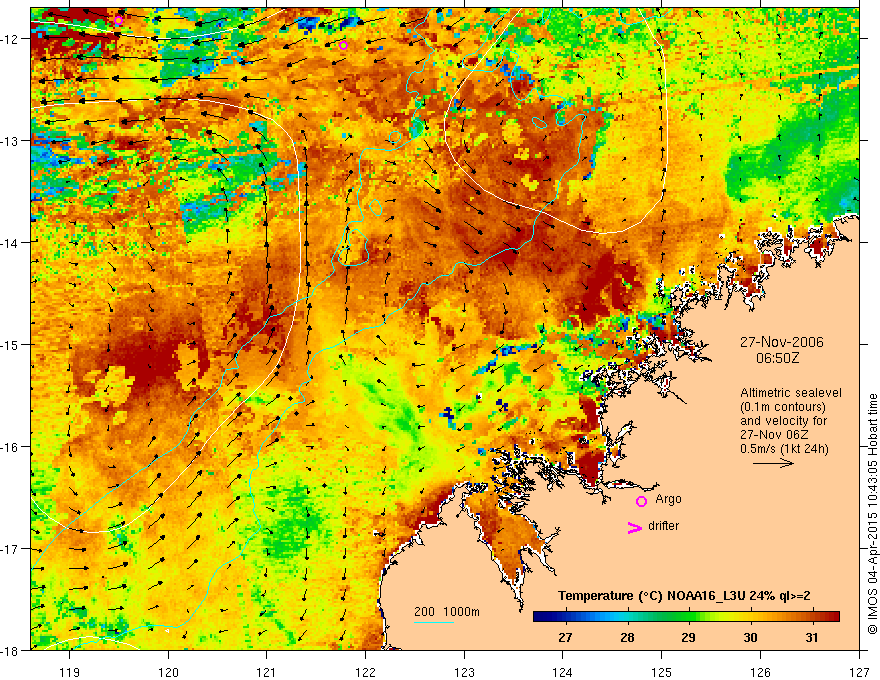Click the IMOS copyright timestamp text

[873, 514]
